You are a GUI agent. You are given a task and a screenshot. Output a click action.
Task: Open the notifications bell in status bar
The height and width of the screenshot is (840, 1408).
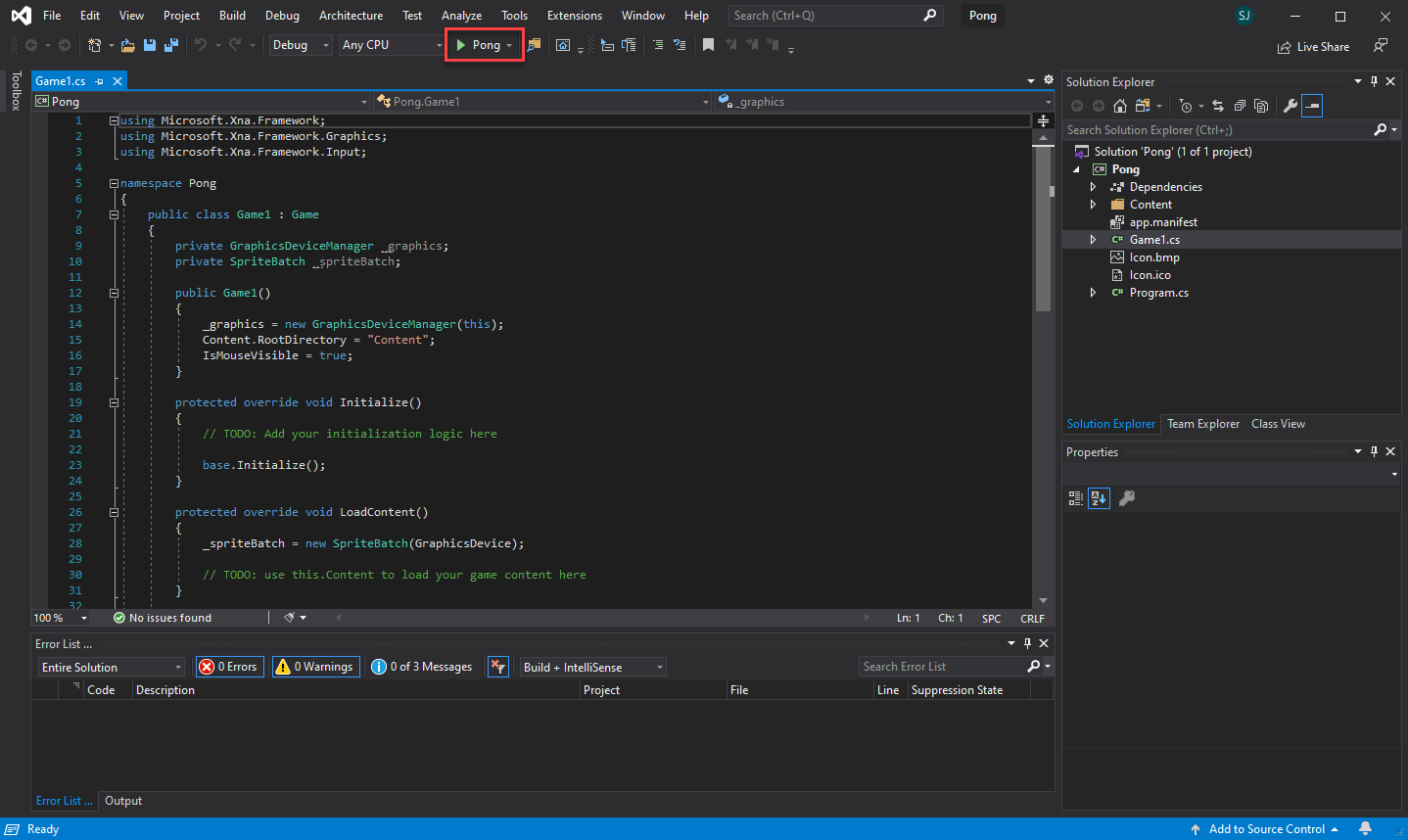[1365, 829]
